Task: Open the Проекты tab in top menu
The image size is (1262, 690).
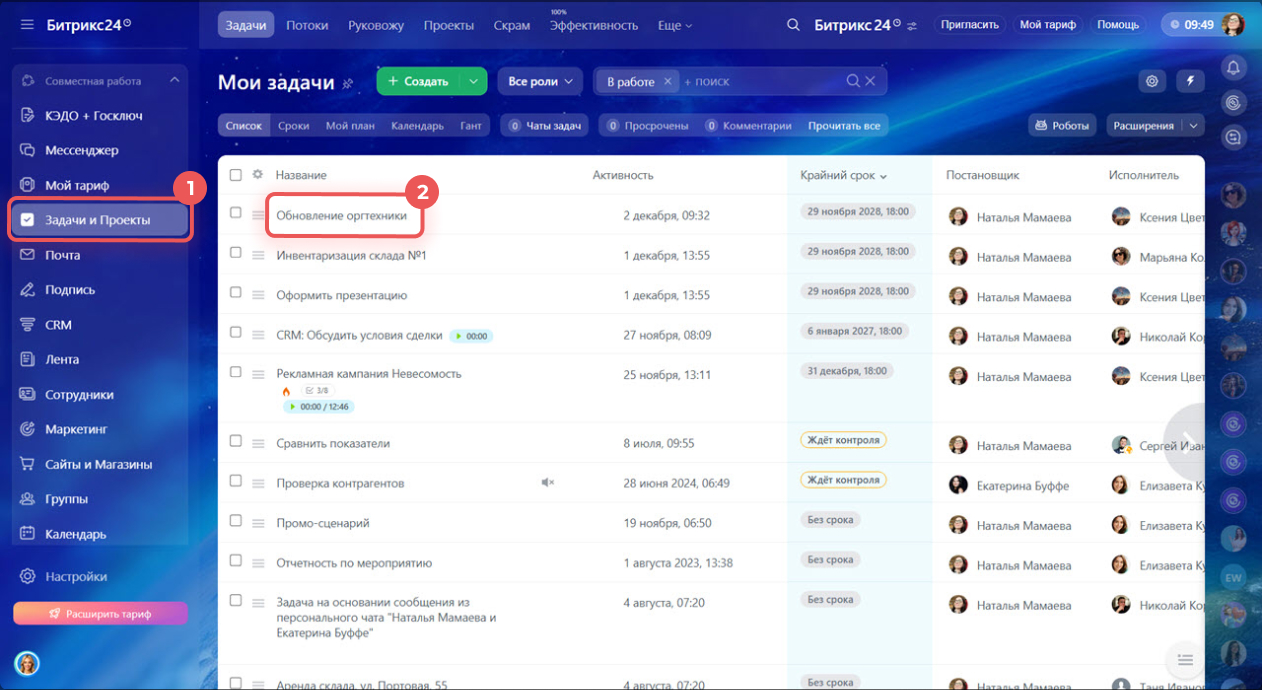Action: click(x=448, y=25)
